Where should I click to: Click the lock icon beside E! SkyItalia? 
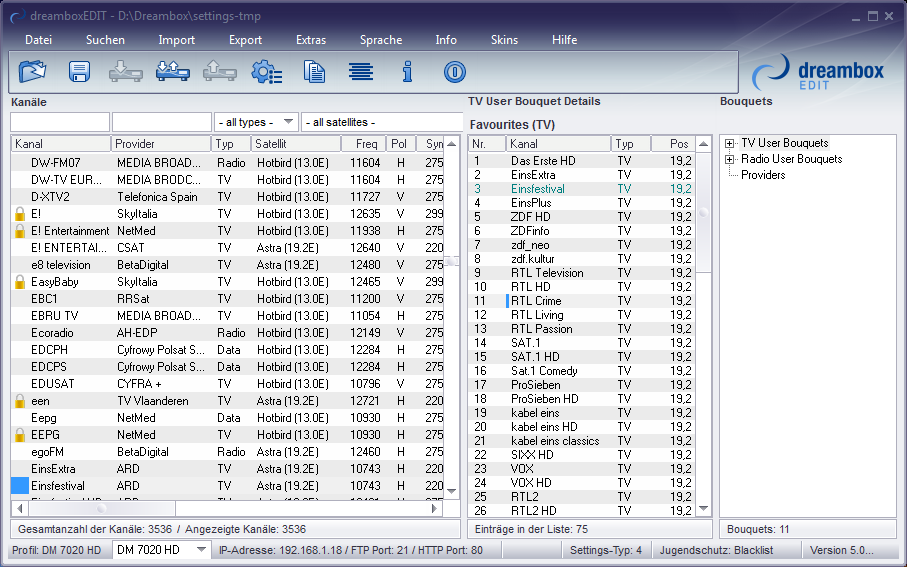tap(20, 214)
